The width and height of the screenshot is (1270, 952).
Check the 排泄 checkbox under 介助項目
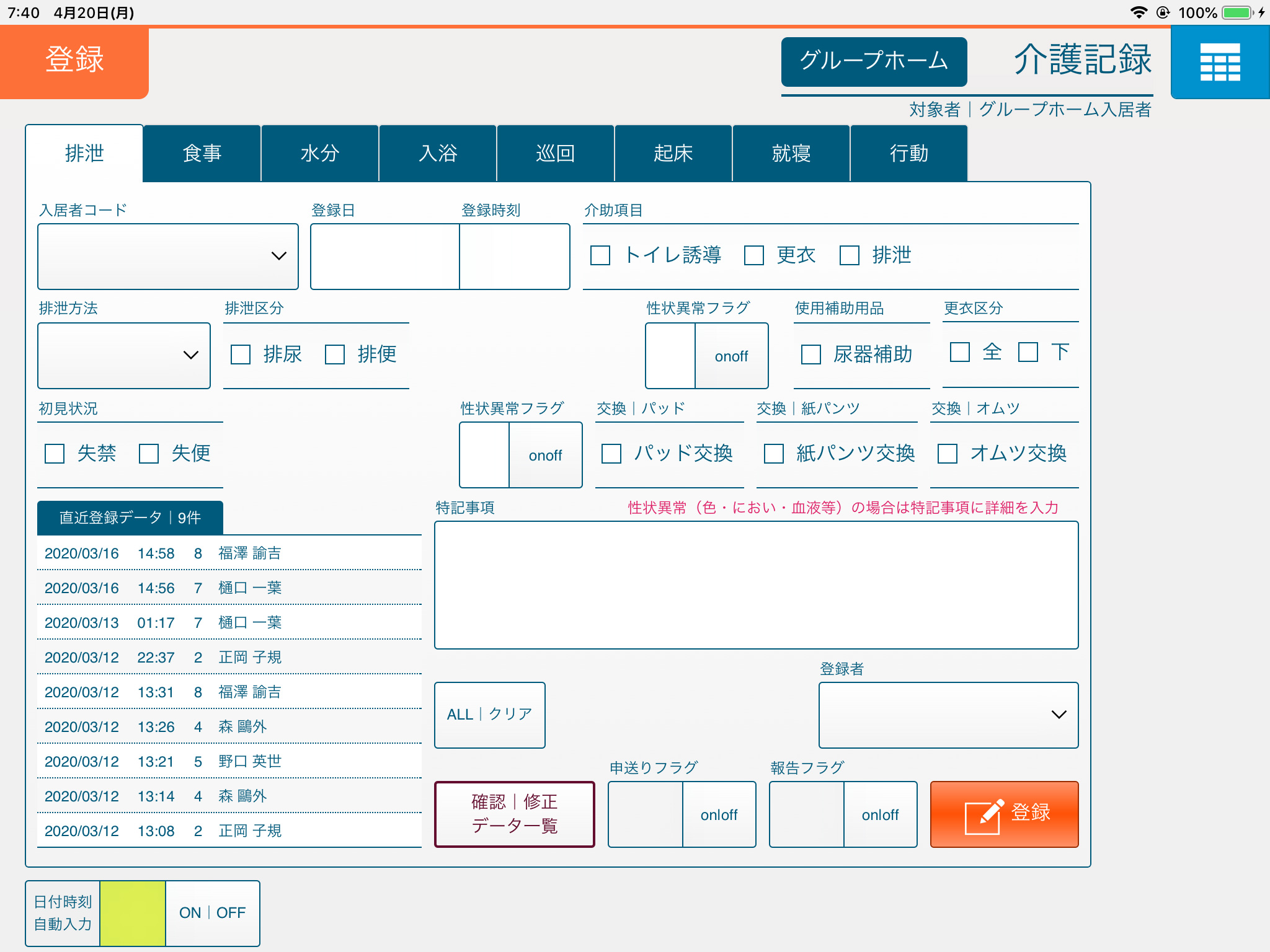click(850, 255)
